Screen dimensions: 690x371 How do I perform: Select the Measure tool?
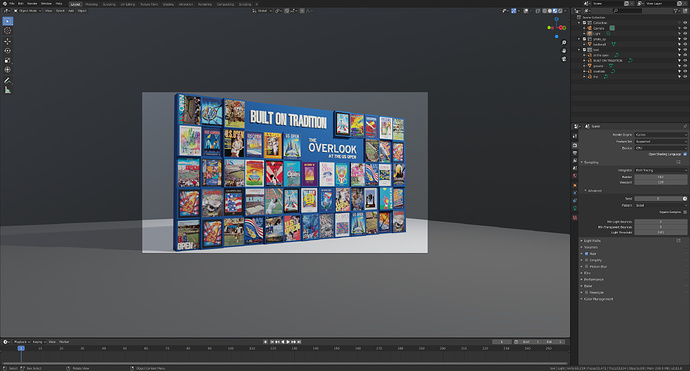pyautogui.click(x=7, y=90)
